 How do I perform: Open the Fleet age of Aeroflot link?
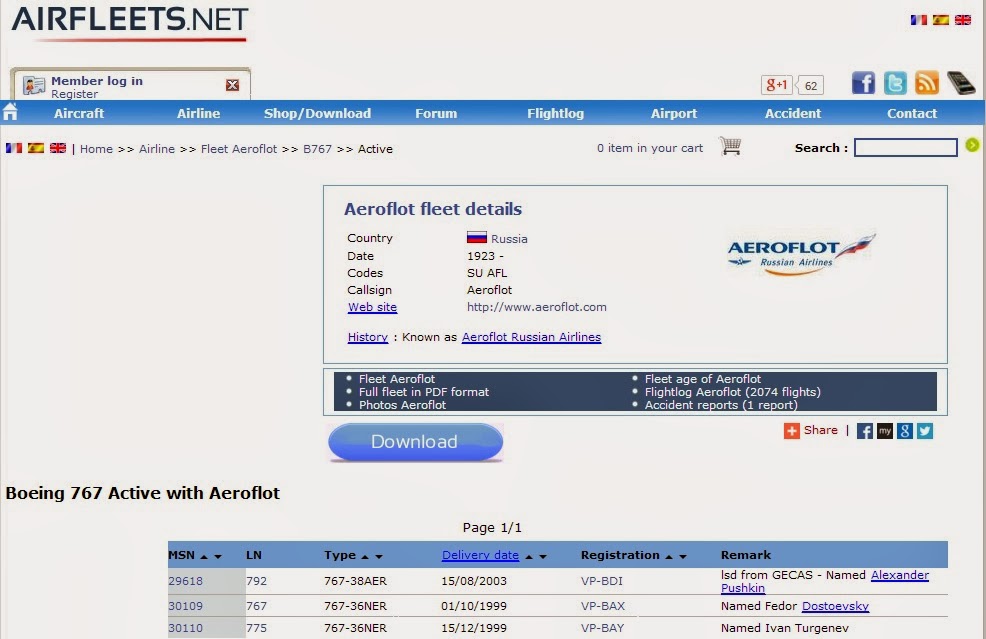pos(702,379)
